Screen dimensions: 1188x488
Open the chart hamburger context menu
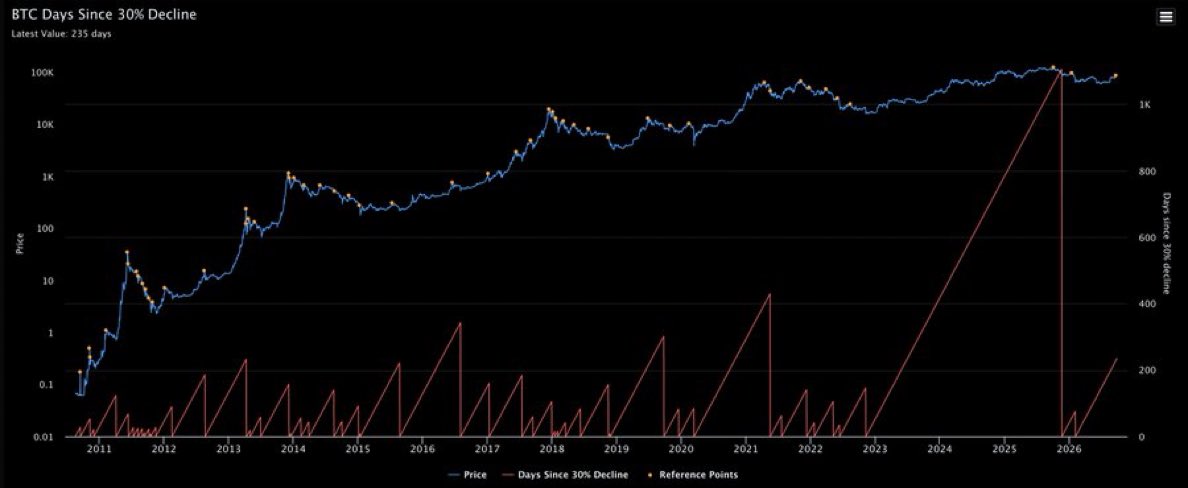(1166, 17)
